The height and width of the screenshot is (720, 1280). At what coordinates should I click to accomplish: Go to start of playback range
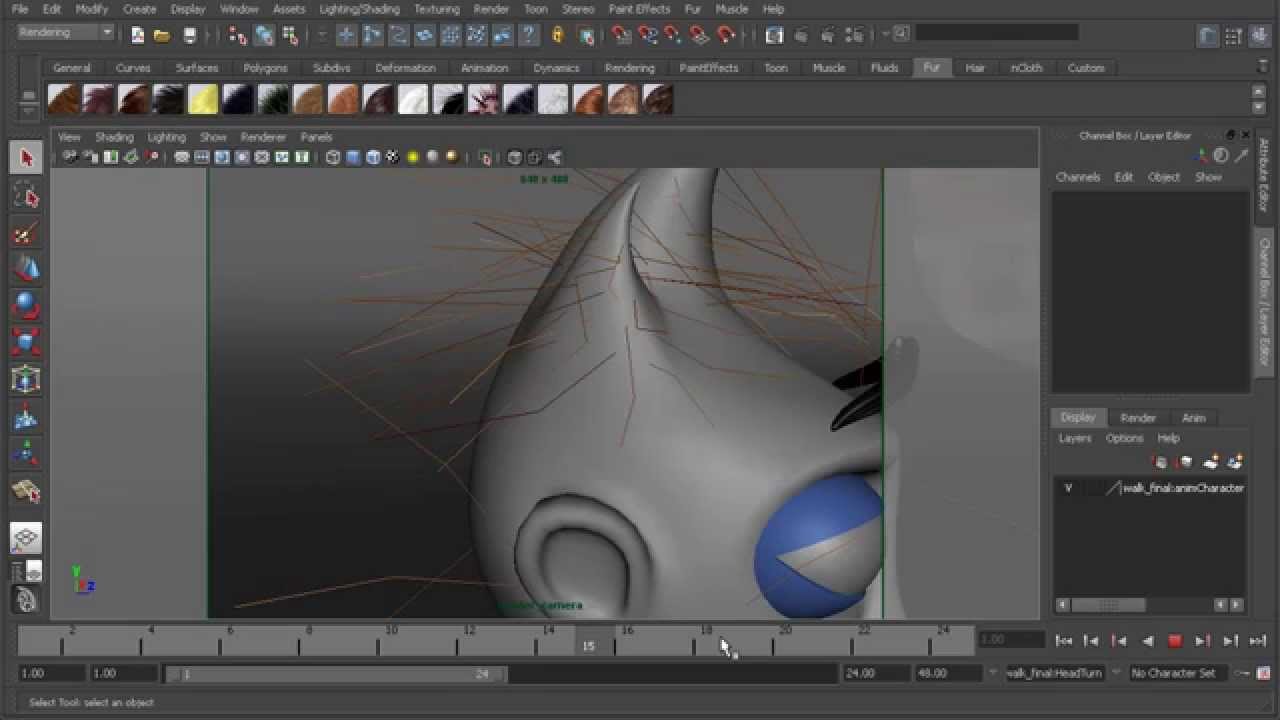[1064, 641]
